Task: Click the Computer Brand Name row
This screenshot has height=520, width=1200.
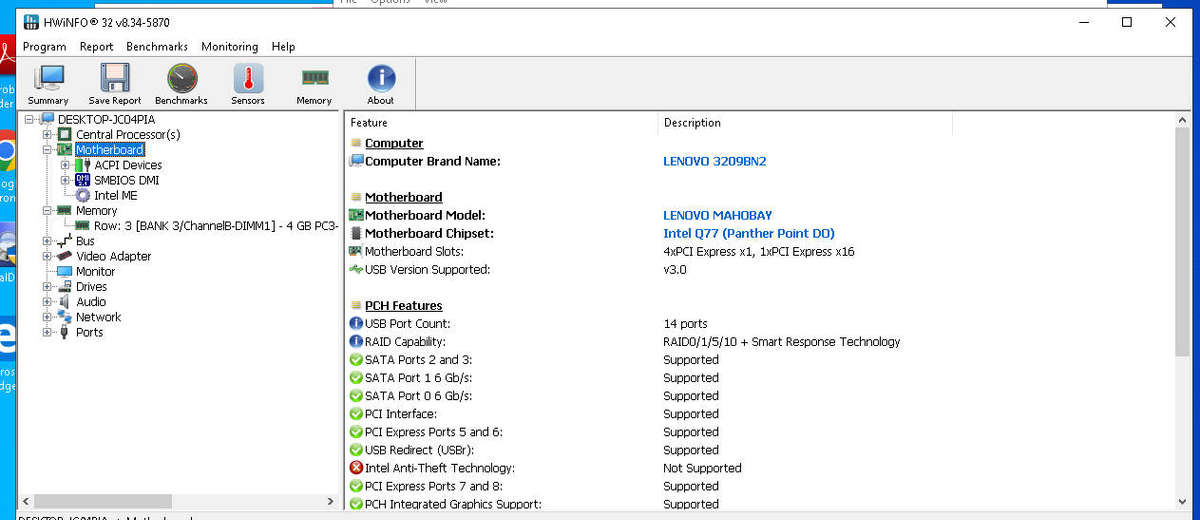Action: 760,161
